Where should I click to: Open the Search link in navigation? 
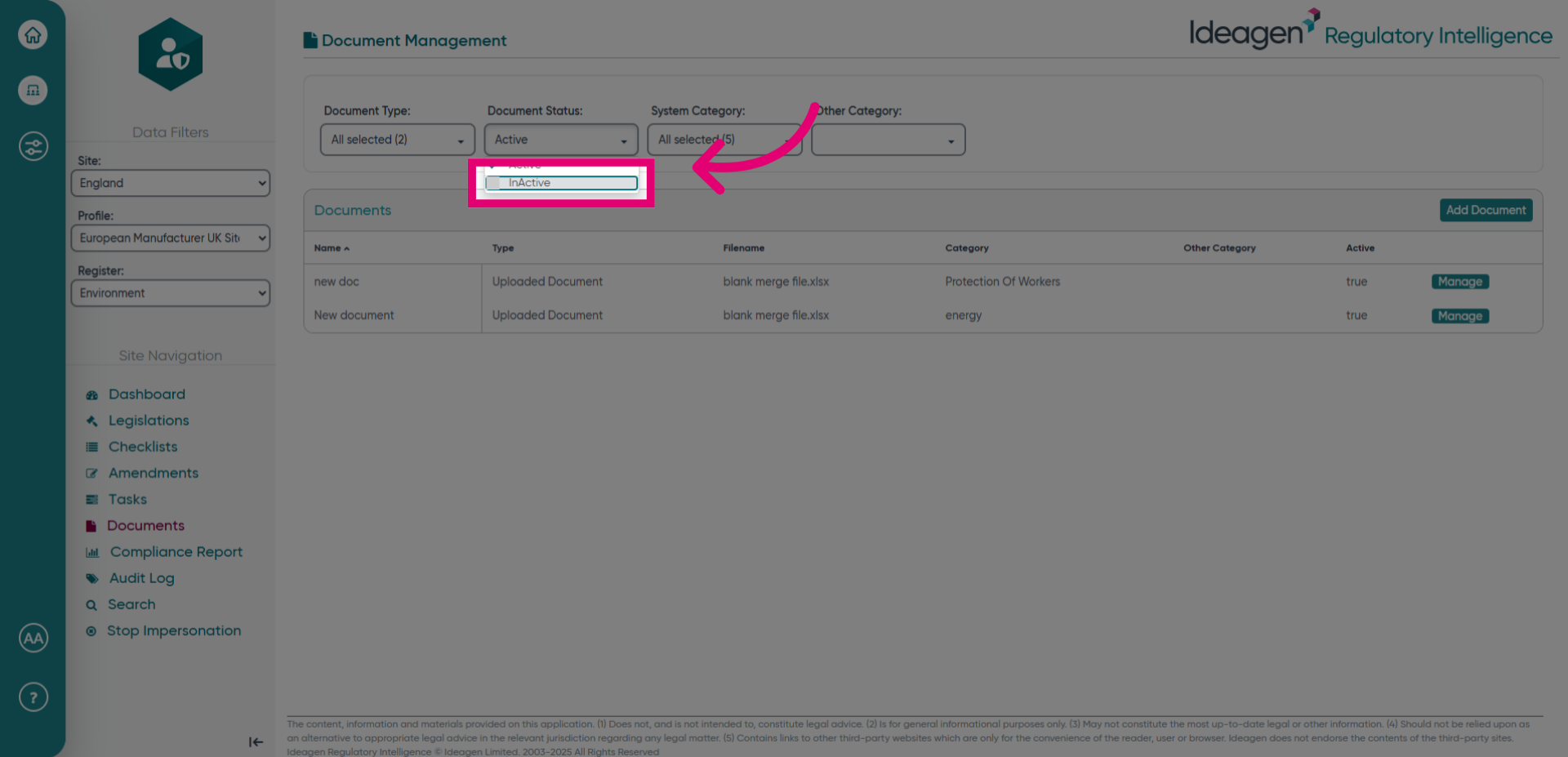pos(131,604)
